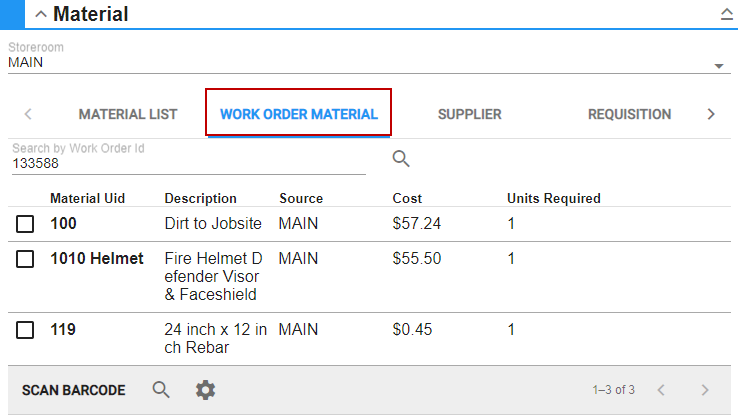Open the Storeroom dropdown arrow
Viewport: 738px width, 415px height.
tap(718, 66)
